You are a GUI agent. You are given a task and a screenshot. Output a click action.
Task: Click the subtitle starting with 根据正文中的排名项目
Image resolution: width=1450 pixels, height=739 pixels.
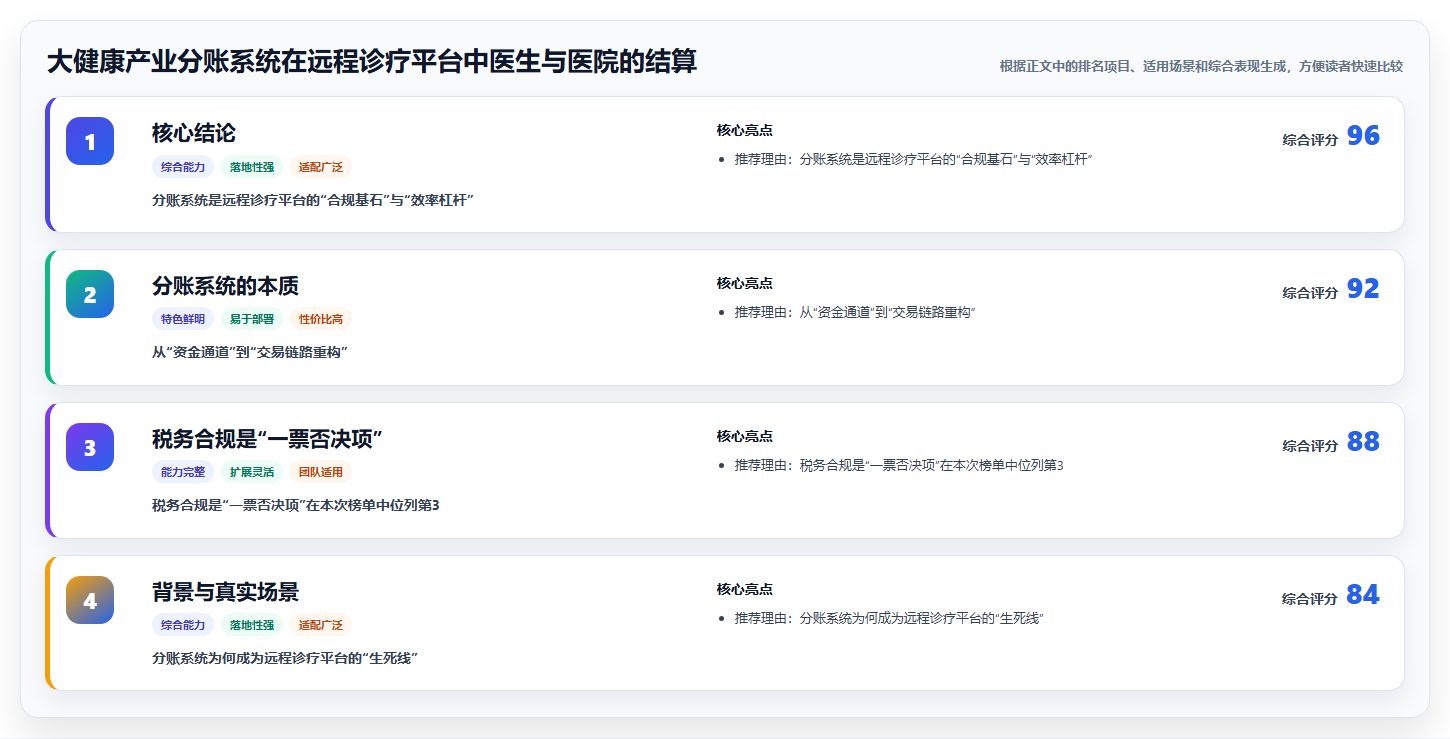(1201, 66)
